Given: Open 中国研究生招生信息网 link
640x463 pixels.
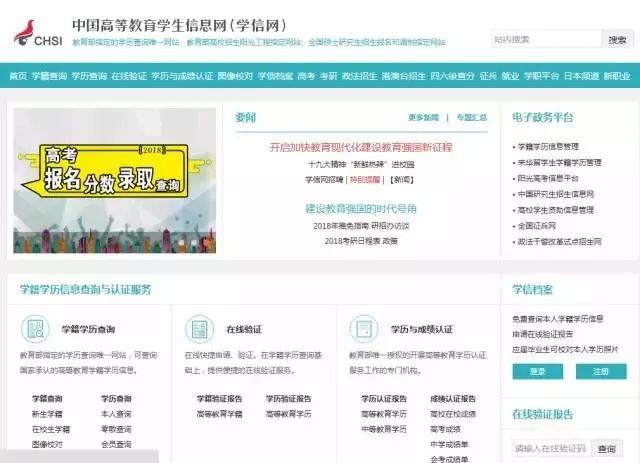Looking at the screenshot, I should [556, 194].
